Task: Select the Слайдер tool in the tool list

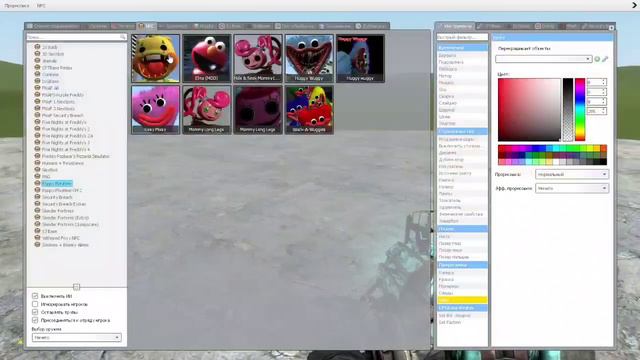Action: (x=462, y=103)
